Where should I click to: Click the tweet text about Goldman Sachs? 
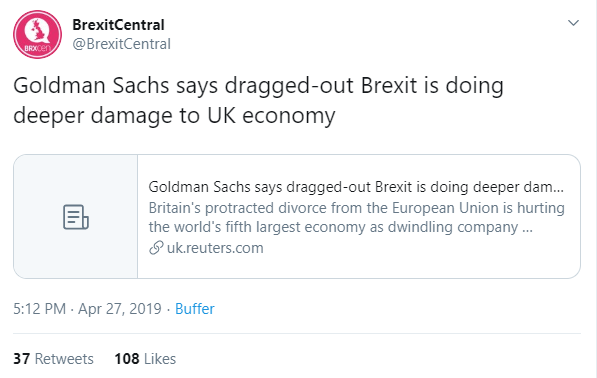(259, 100)
